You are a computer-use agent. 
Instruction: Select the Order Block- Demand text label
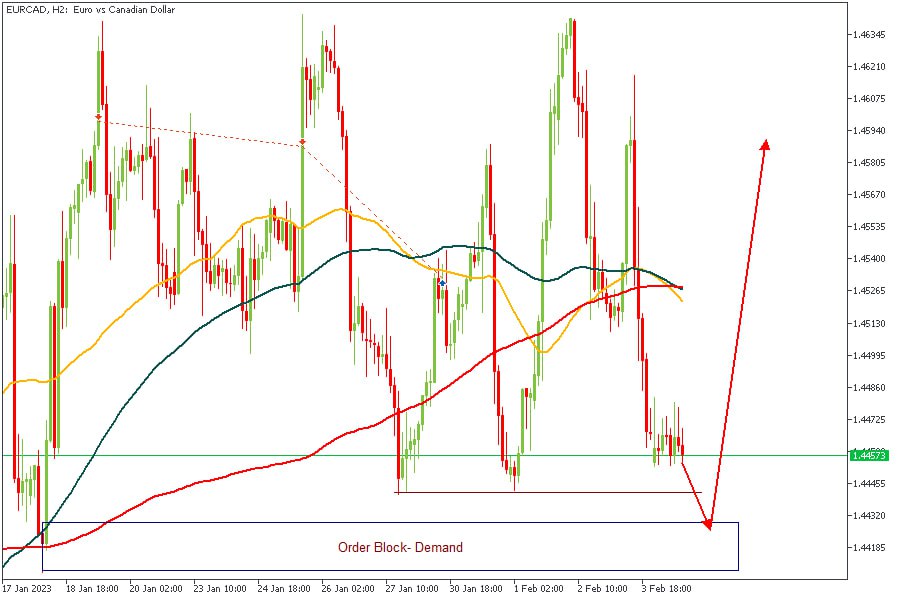pos(400,547)
